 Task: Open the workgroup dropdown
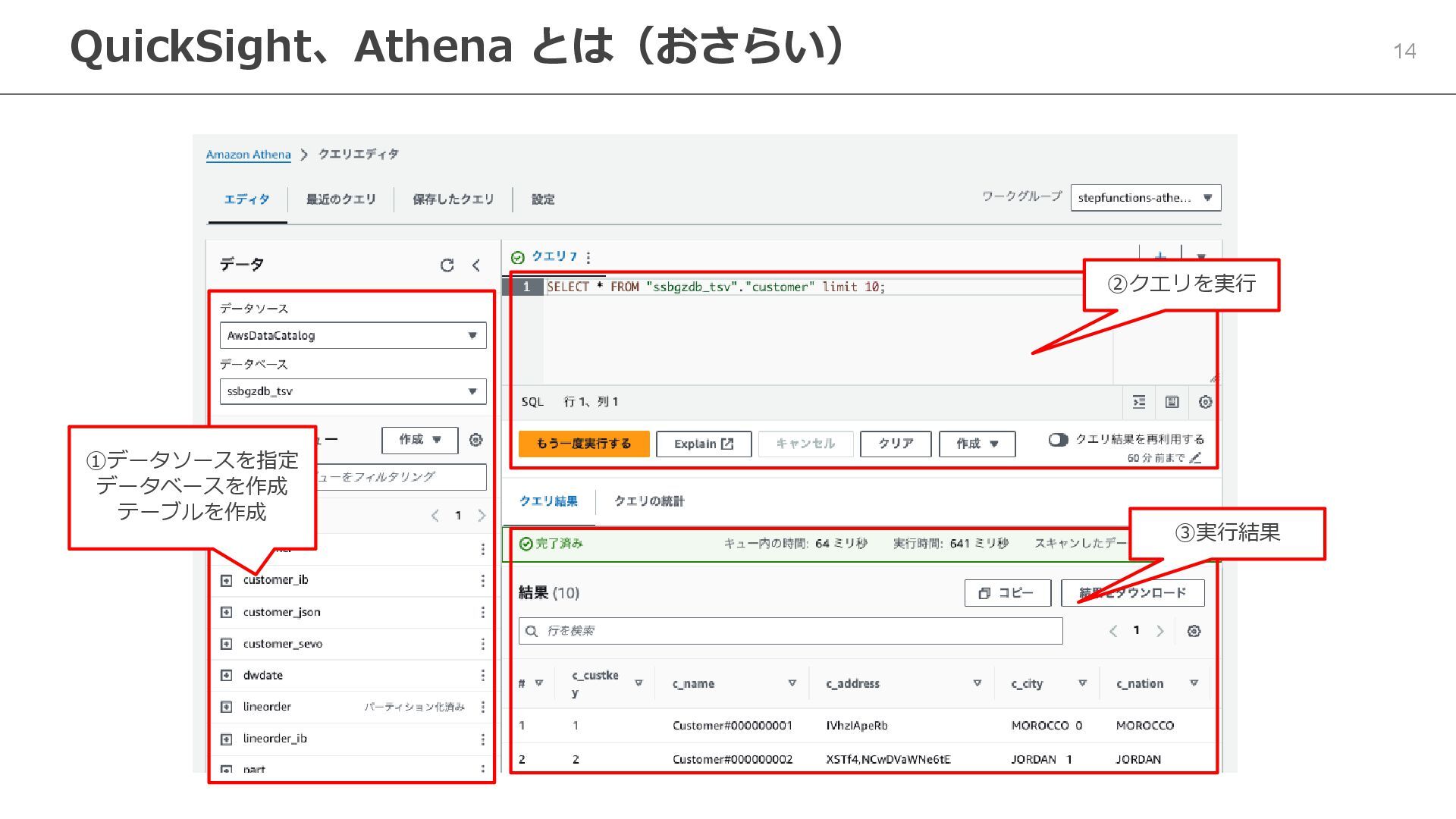click(x=1145, y=198)
